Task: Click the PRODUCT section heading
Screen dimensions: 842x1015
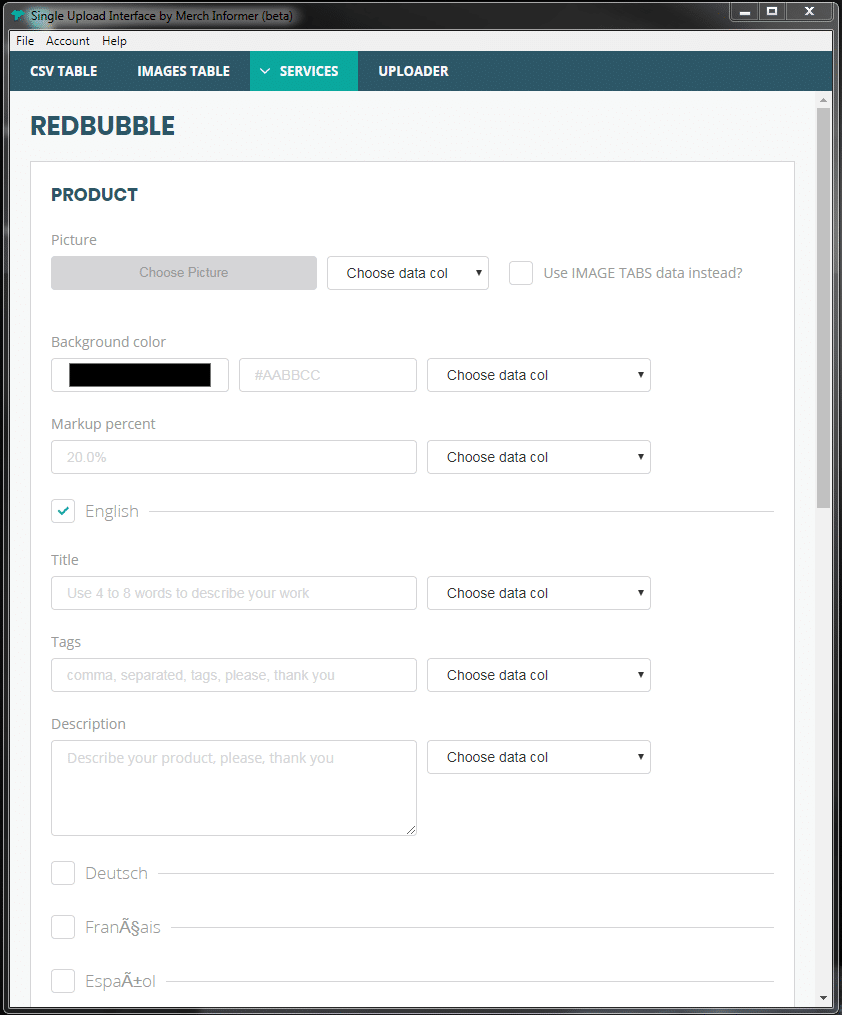Action: [94, 195]
